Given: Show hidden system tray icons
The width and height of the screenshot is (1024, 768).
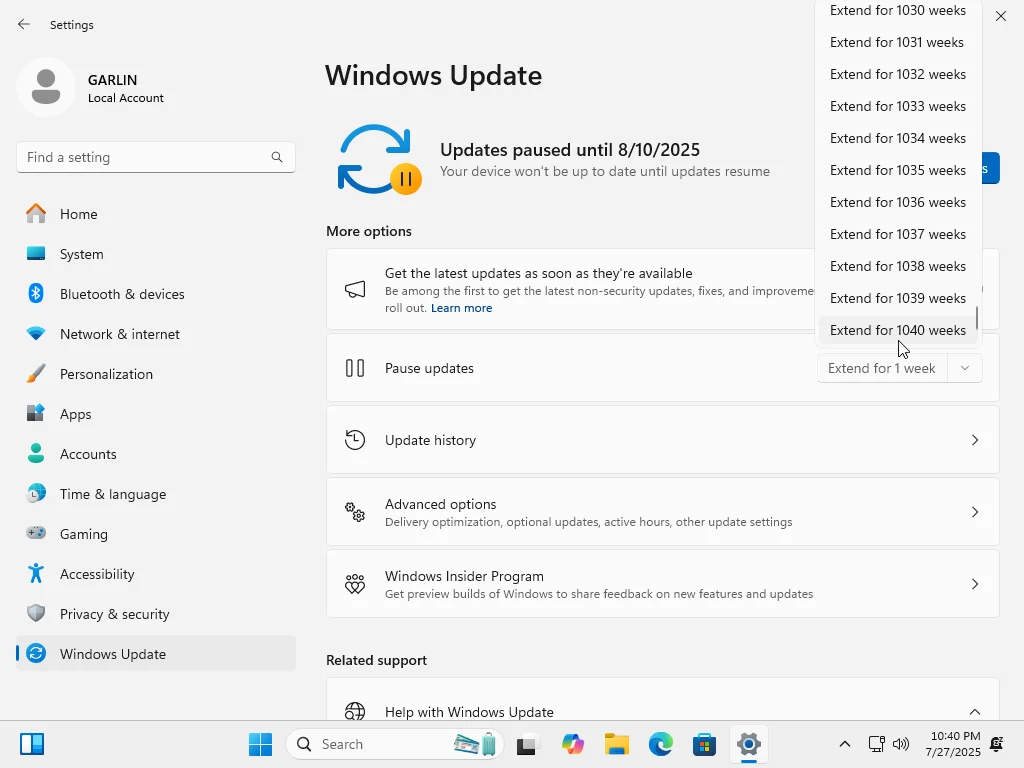Looking at the screenshot, I should (844, 744).
